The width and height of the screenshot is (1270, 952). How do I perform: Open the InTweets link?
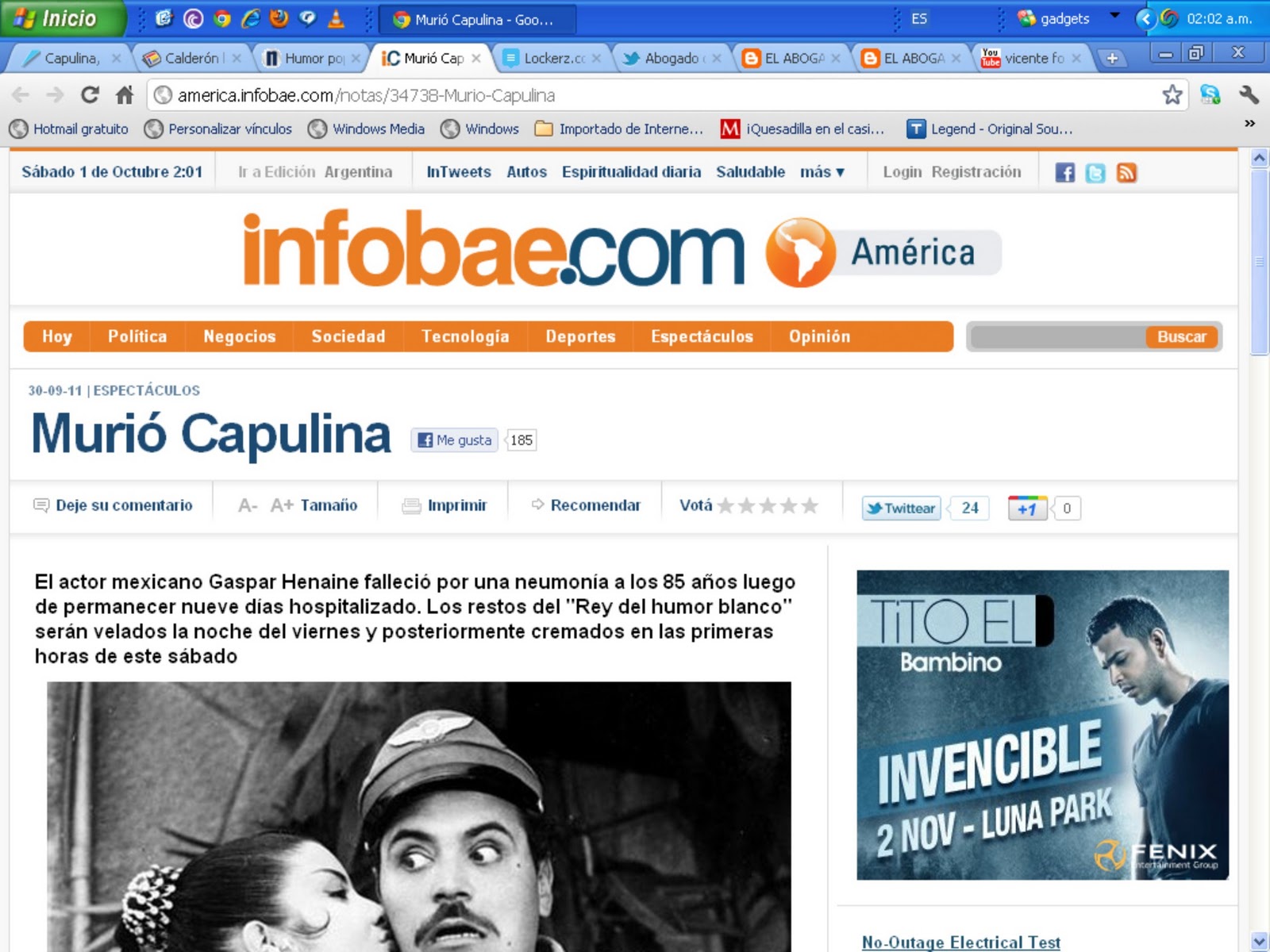pyautogui.click(x=459, y=171)
